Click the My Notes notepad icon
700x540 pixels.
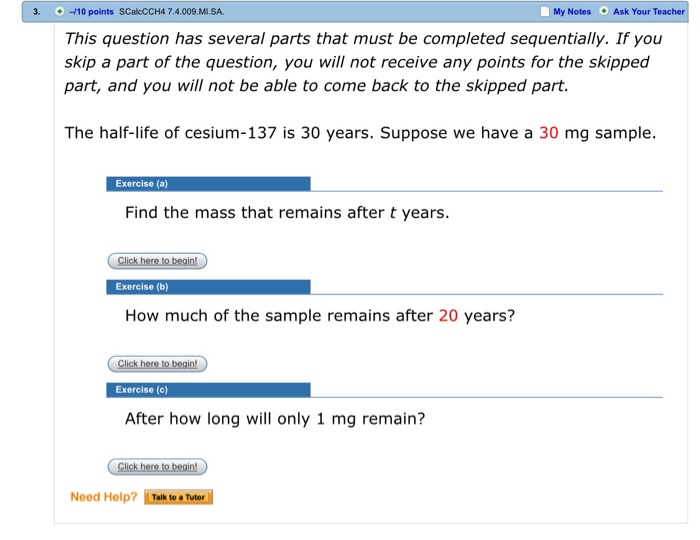(x=544, y=12)
